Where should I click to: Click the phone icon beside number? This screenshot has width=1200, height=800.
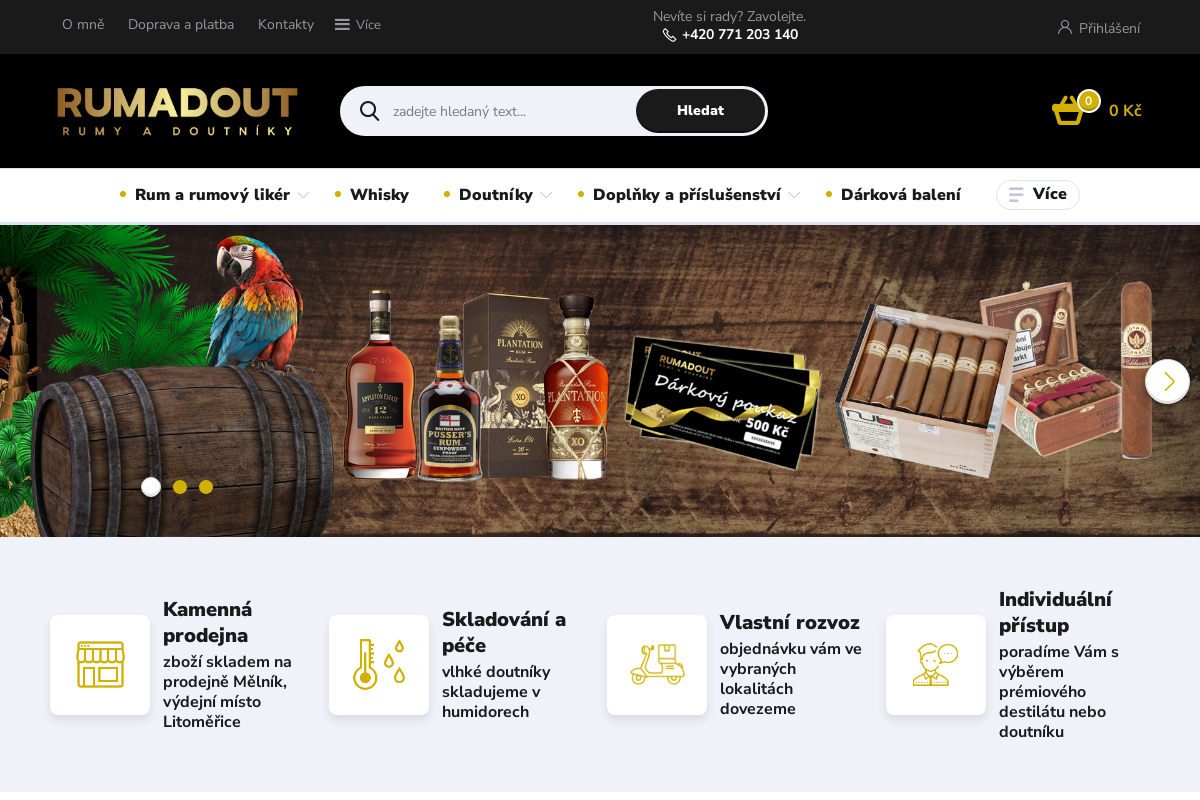tap(670, 35)
